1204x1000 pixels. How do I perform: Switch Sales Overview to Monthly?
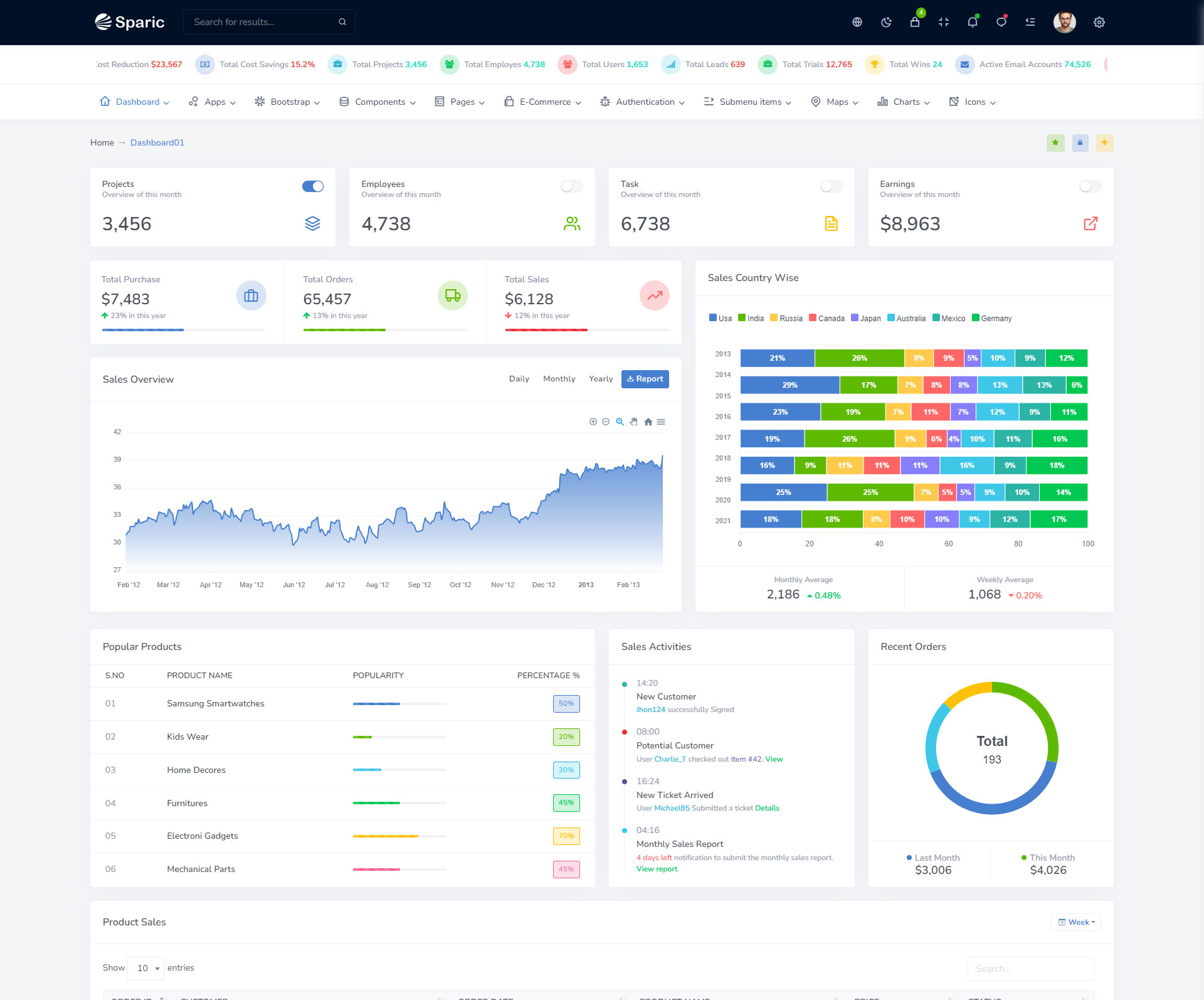[x=559, y=379]
